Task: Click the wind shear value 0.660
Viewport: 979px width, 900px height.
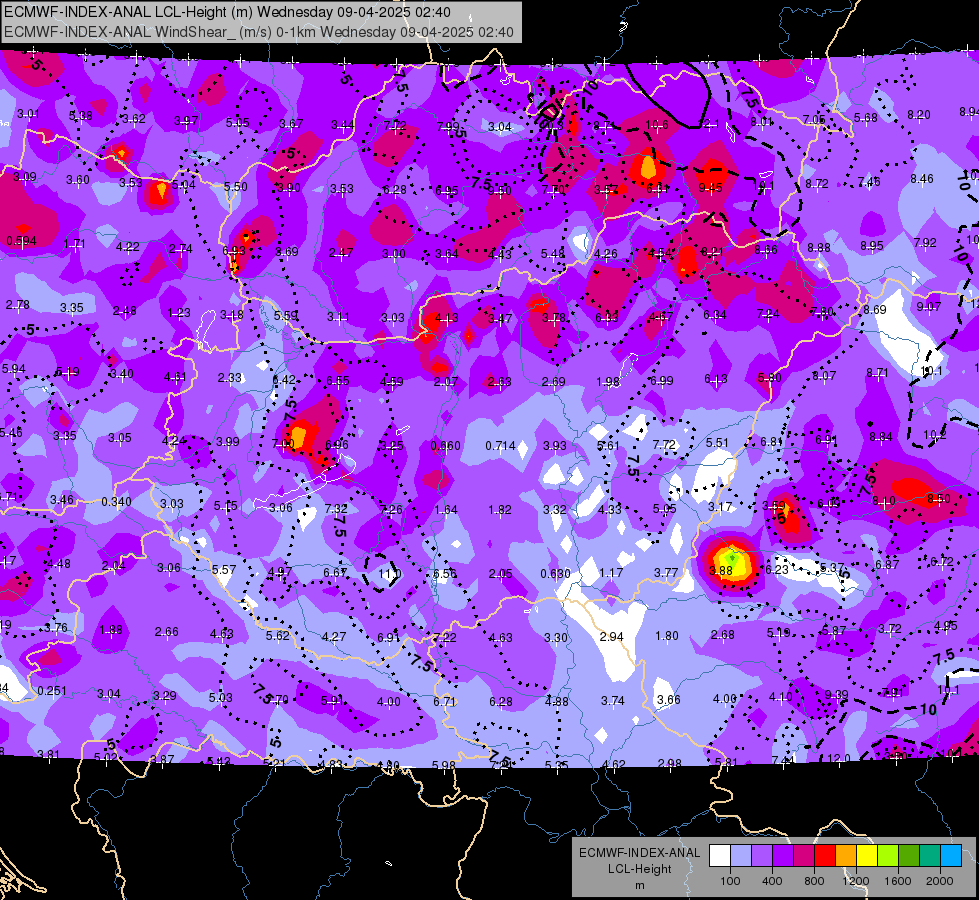Action: click(445, 445)
